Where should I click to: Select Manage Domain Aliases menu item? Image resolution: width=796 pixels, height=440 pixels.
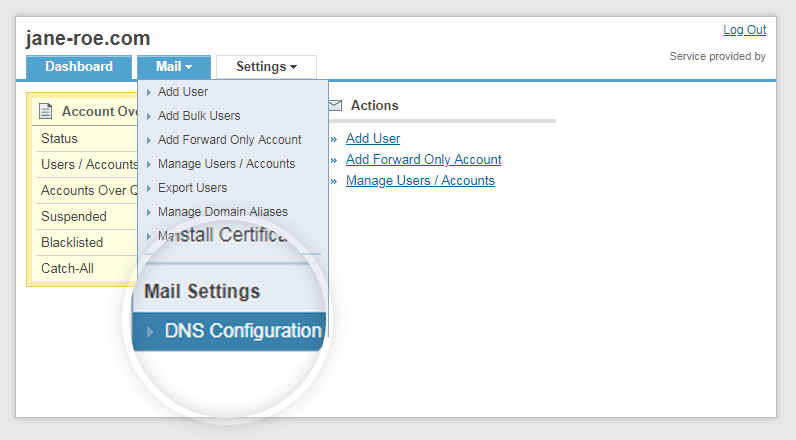click(222, 212)
